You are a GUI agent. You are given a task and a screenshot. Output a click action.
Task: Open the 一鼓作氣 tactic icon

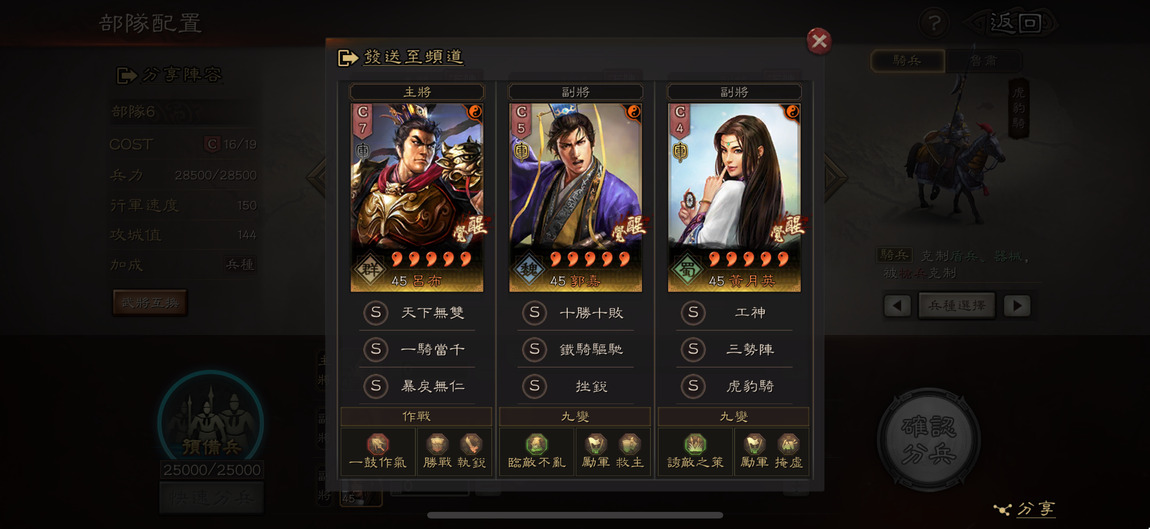point(377,445)
